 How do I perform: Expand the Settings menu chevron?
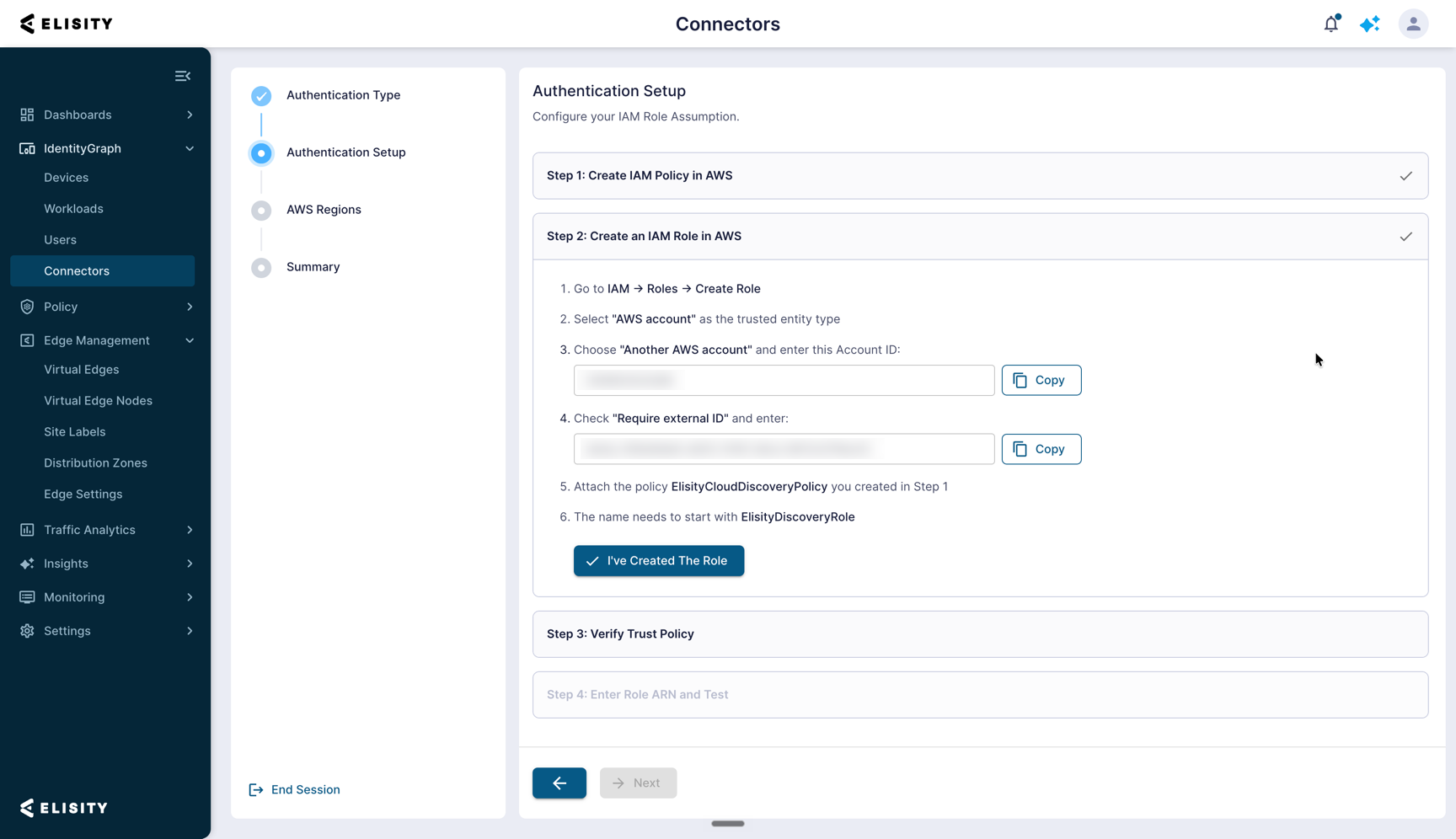190,631
